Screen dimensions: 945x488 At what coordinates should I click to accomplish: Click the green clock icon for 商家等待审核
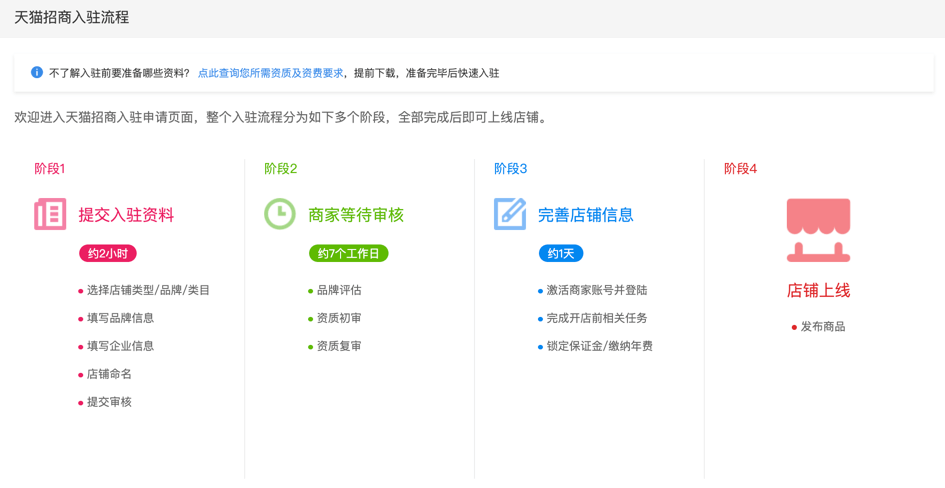[x=280, y=214]
